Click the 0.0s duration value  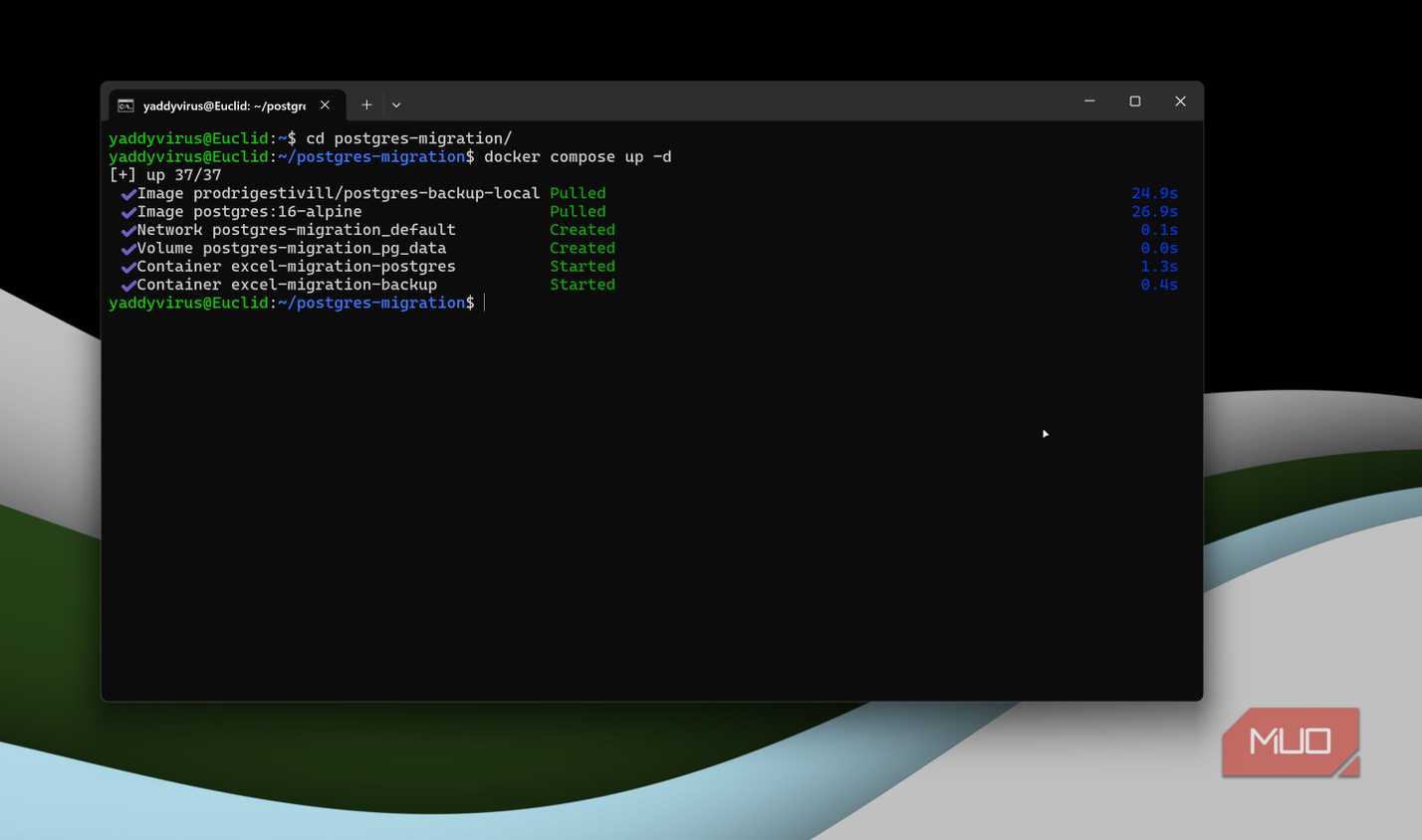[x=1159, y=249]
